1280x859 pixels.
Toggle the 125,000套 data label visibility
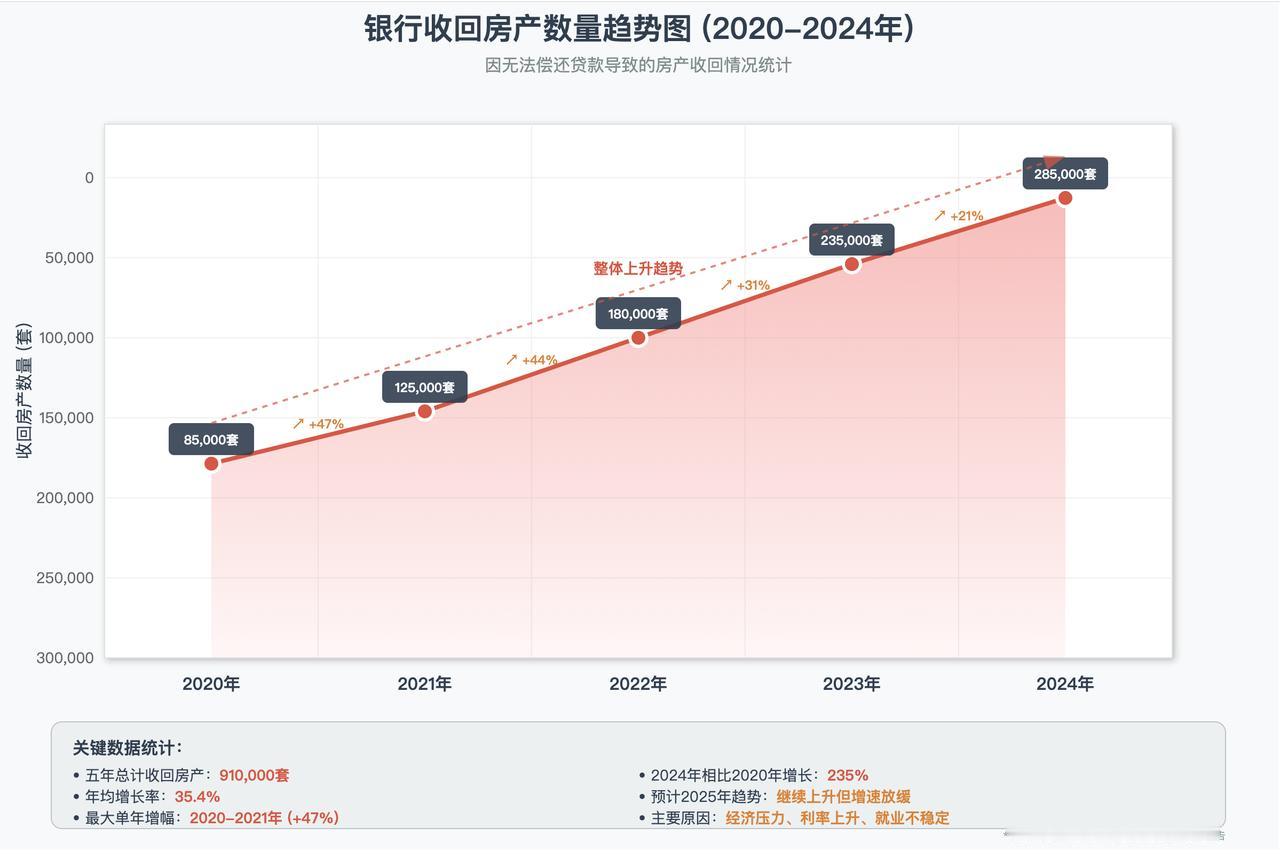point(424,386)
